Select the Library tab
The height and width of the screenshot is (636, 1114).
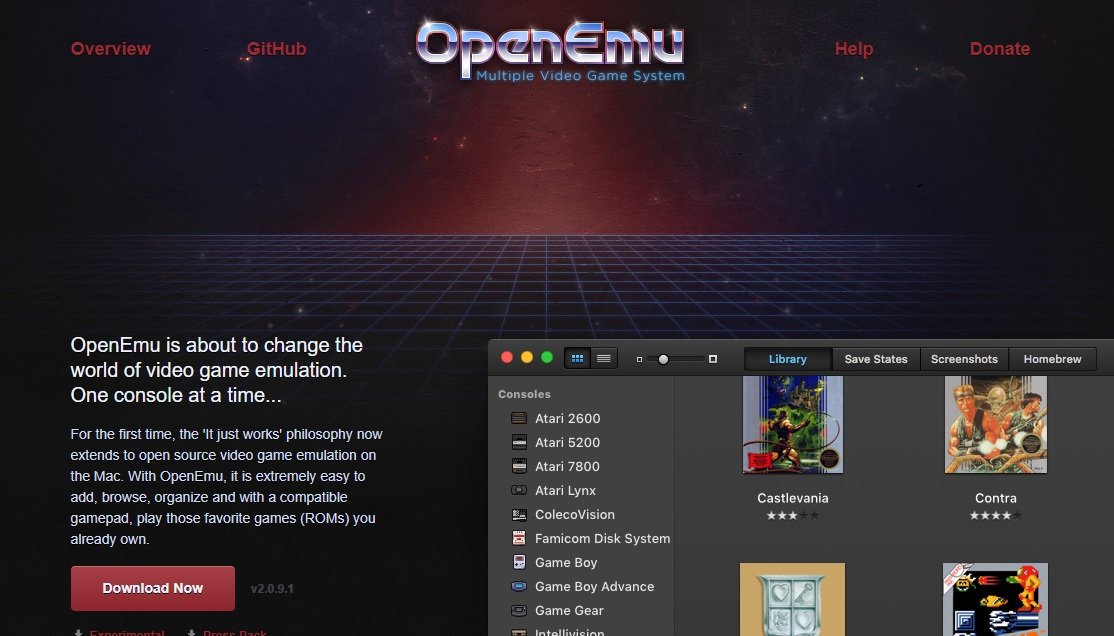[x=787, y=359]
